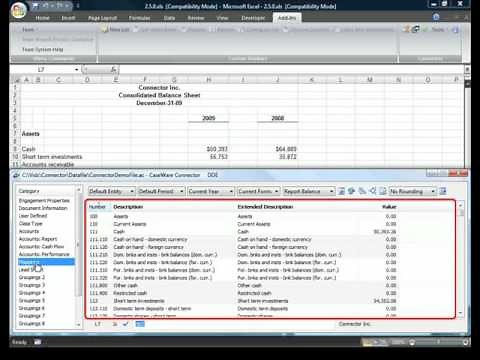Open the View ribbon tab

(222, 18)
